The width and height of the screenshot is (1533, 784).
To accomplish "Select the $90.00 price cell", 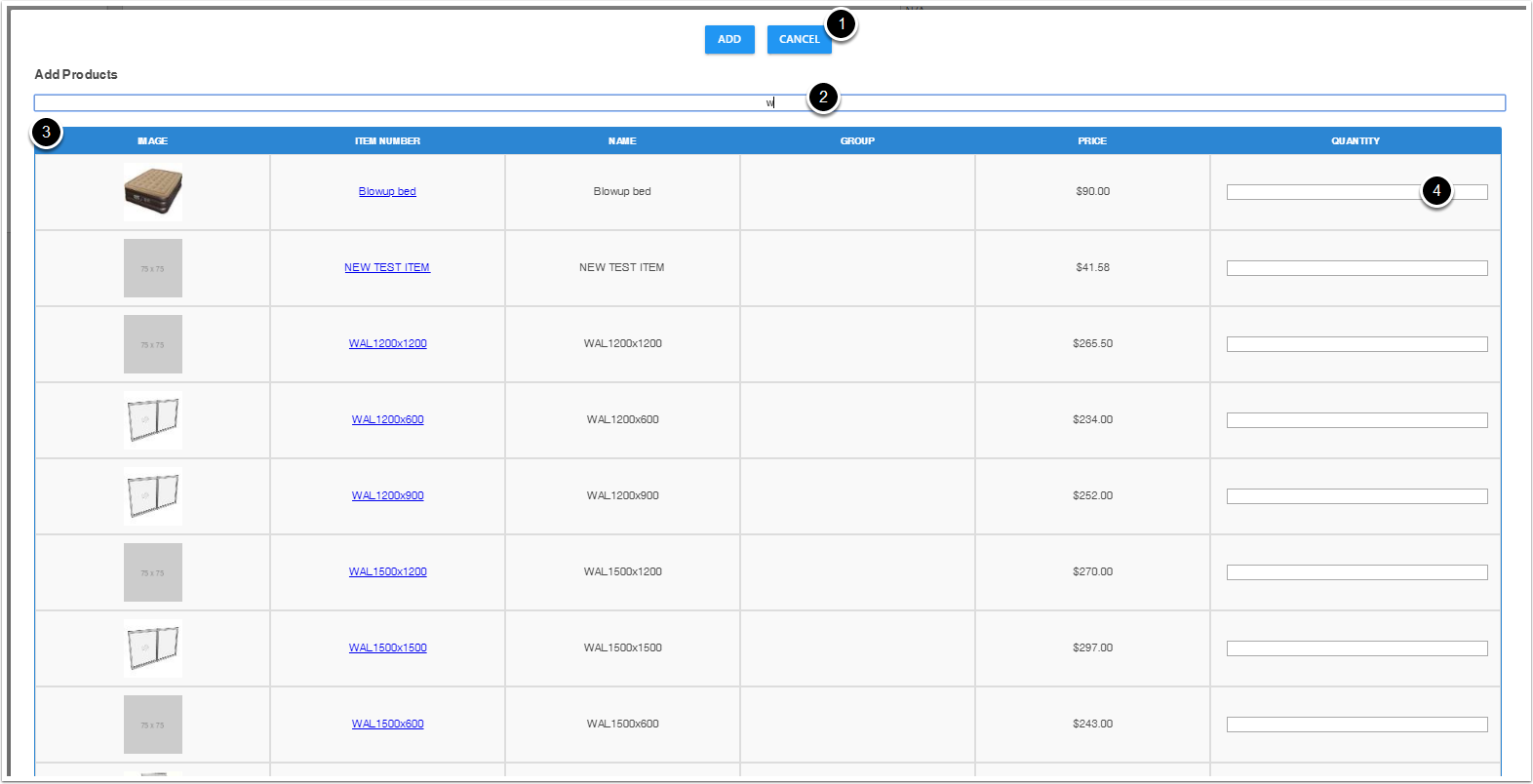I will pos(1092,191).
